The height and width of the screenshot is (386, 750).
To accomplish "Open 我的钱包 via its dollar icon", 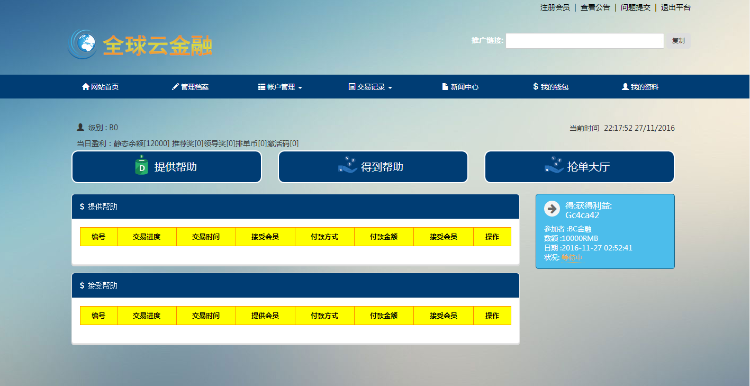I will pos(536,87).
